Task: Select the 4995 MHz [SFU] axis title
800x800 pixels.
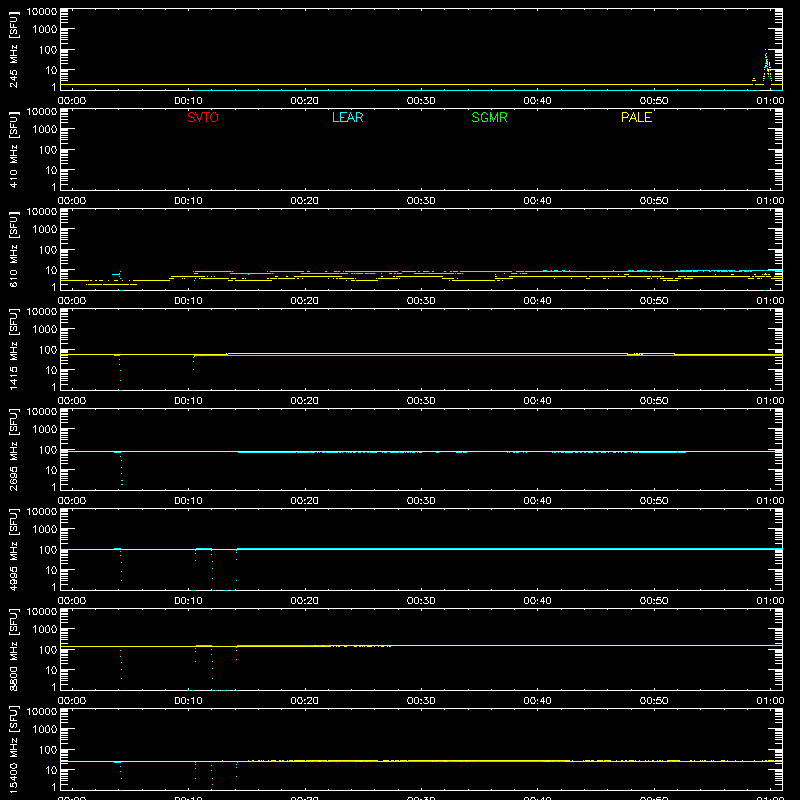Action: click(14, 549)
